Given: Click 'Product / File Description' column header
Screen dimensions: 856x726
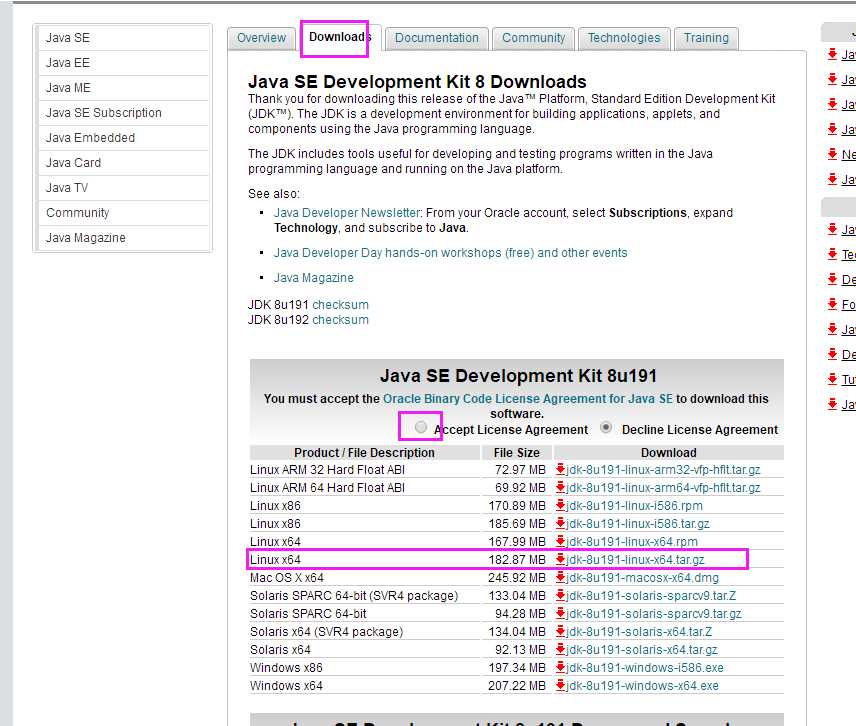Looking at the screenshot, I should point(365,453).
